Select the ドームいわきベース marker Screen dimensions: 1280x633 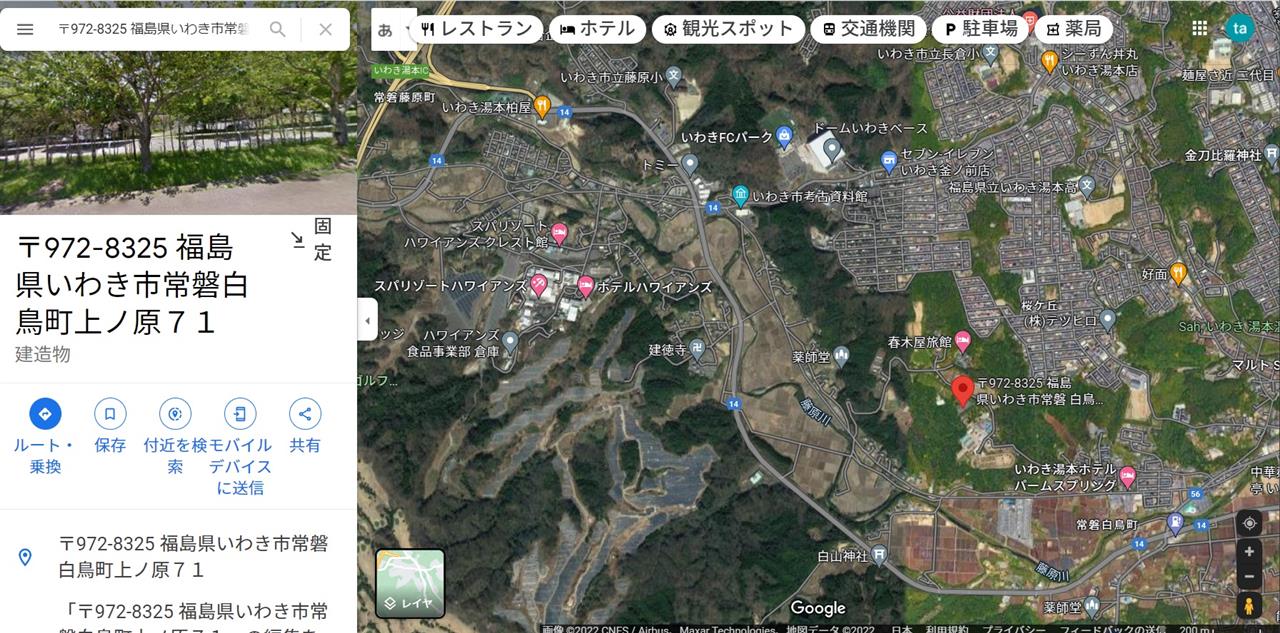pyautogui.click(x=831, y=150)
